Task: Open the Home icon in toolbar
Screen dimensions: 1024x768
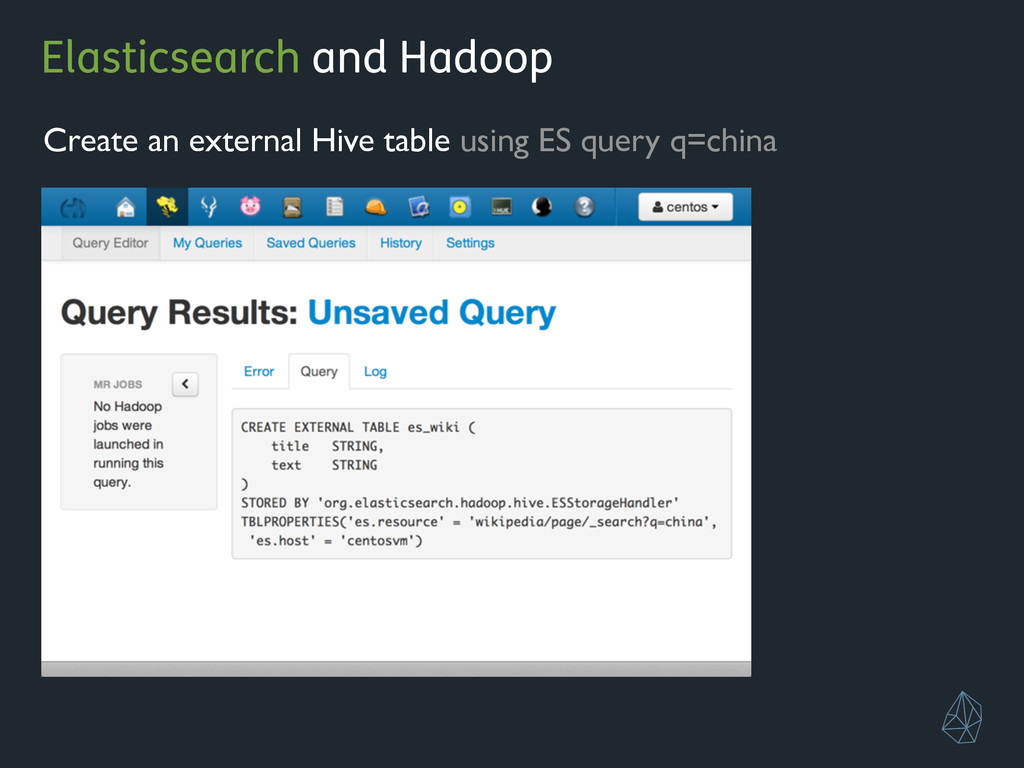Action: (125, 207)
